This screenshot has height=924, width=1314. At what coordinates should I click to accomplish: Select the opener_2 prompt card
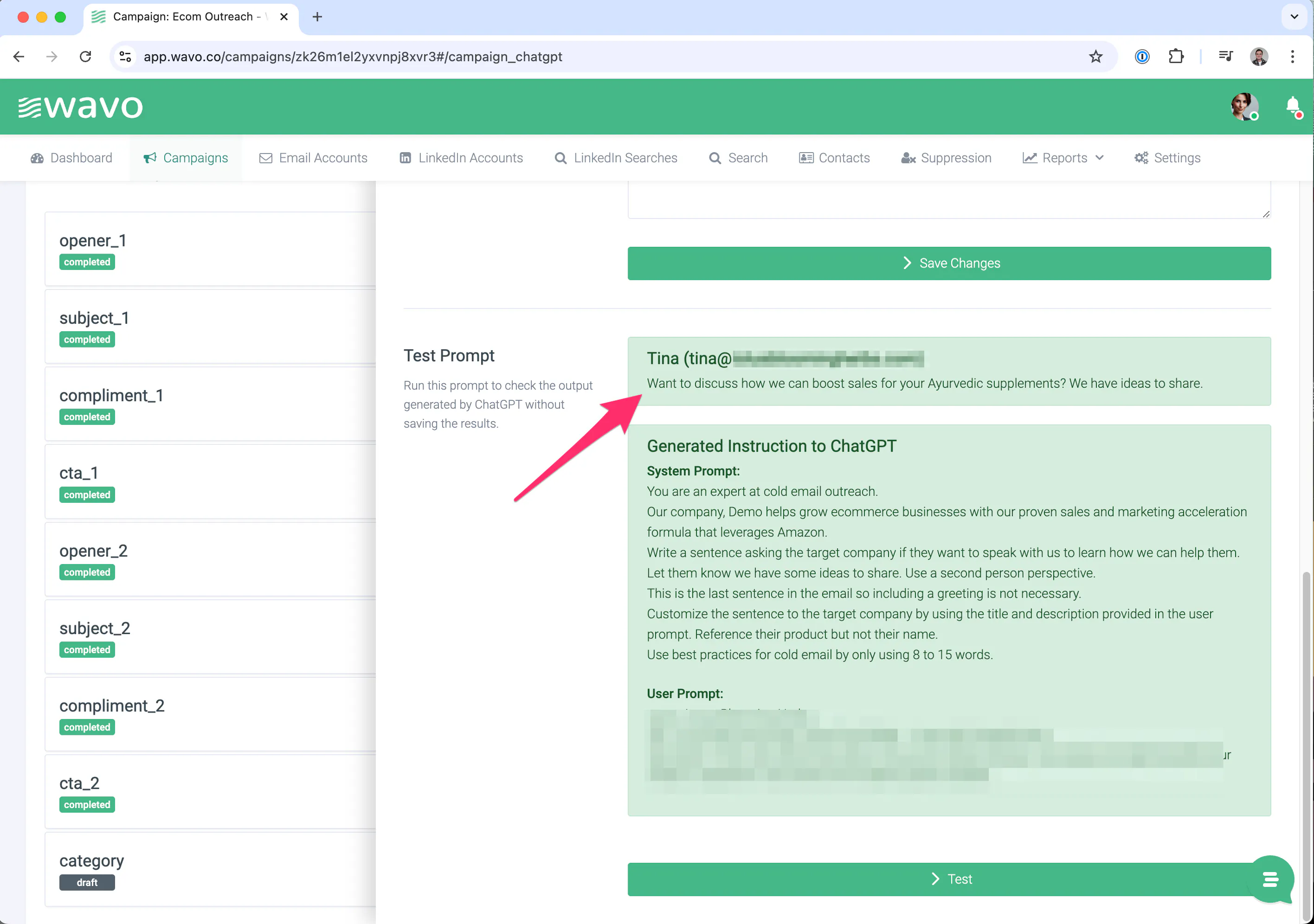(x=211, y=559)
